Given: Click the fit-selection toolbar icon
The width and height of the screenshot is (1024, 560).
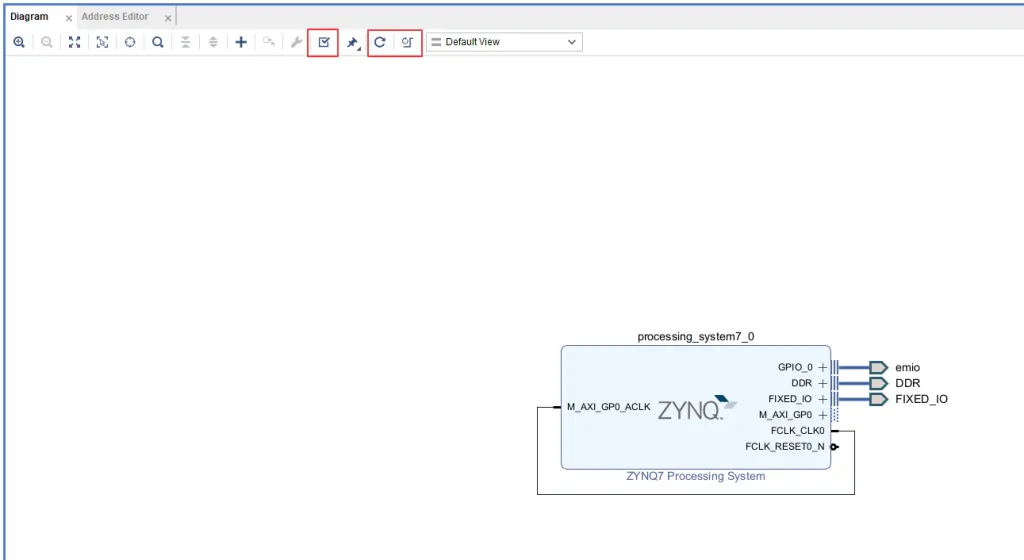Looking at the screenshot, I should point(102,42).
